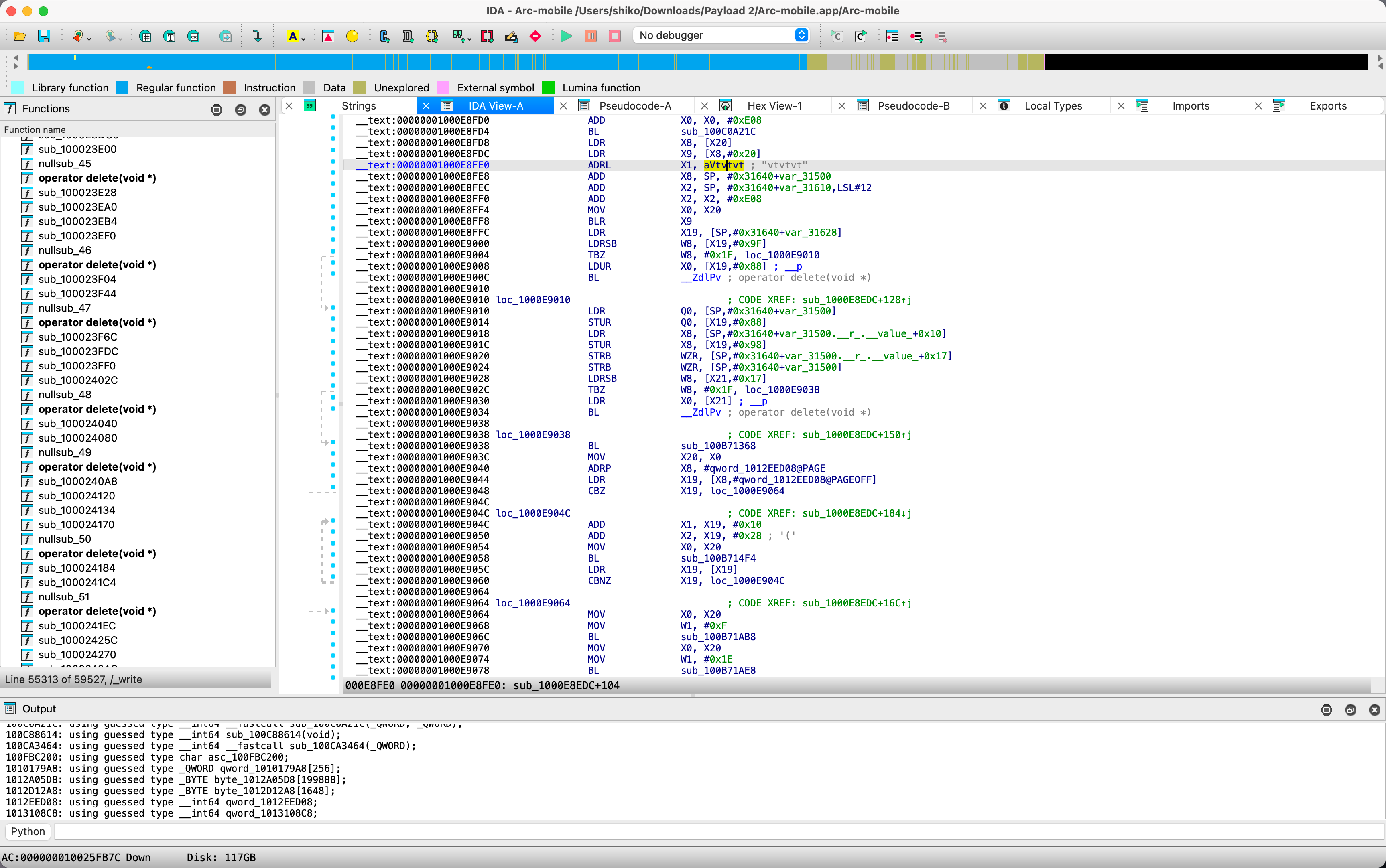This screenshot has height=868, width=1386.
Task: Close the Local Types tab
Action: (983, 105)
